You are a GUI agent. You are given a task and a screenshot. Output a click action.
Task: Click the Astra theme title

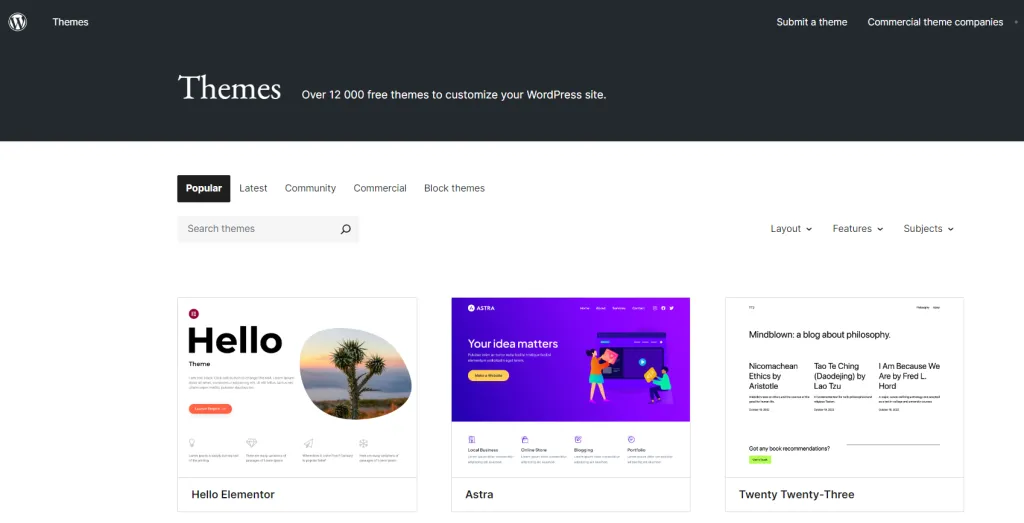479,494
